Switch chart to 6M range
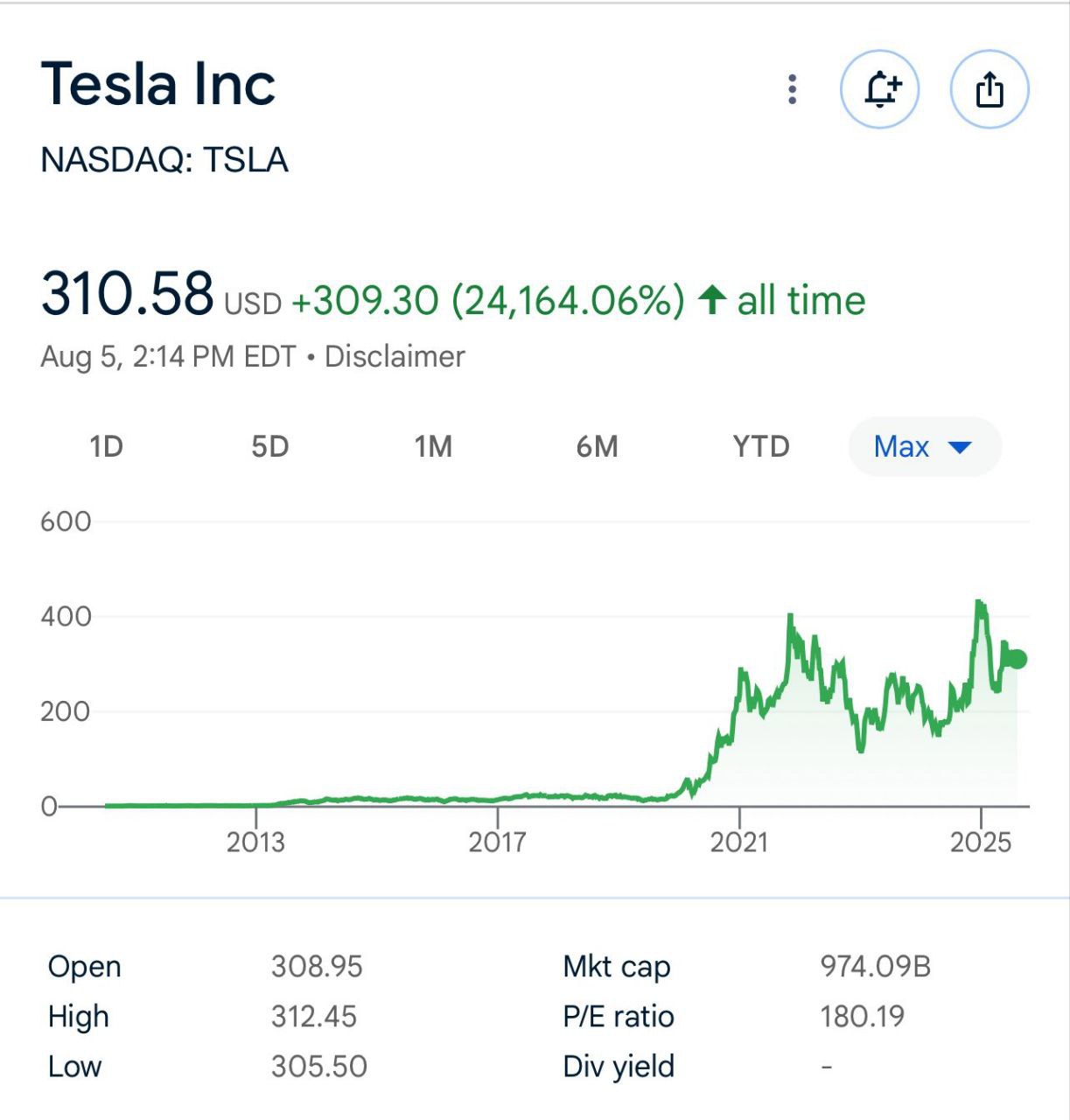Screen dimensions: 1070x1120 597,446
